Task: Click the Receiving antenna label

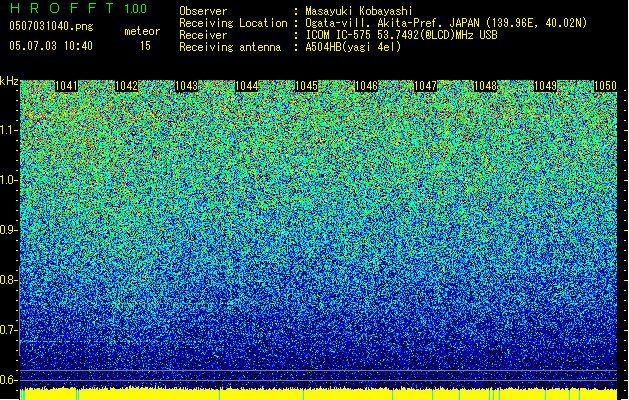Action: tap(230, 47)
